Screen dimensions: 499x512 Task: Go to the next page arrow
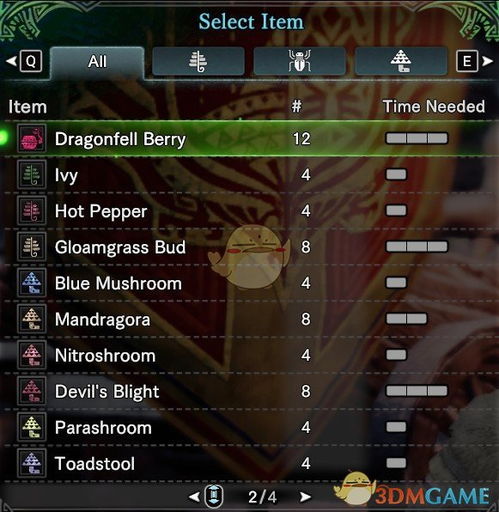tap(305, 497)
